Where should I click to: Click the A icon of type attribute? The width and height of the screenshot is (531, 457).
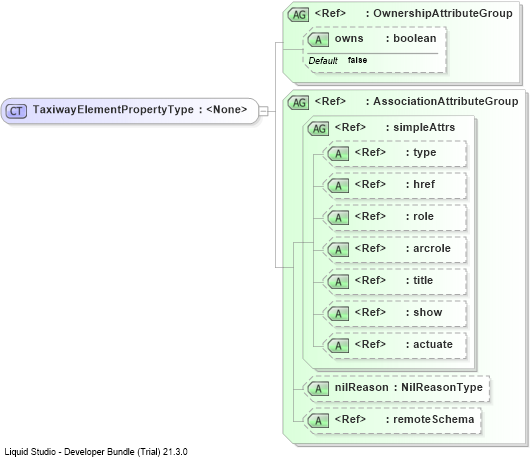[338, 154]
